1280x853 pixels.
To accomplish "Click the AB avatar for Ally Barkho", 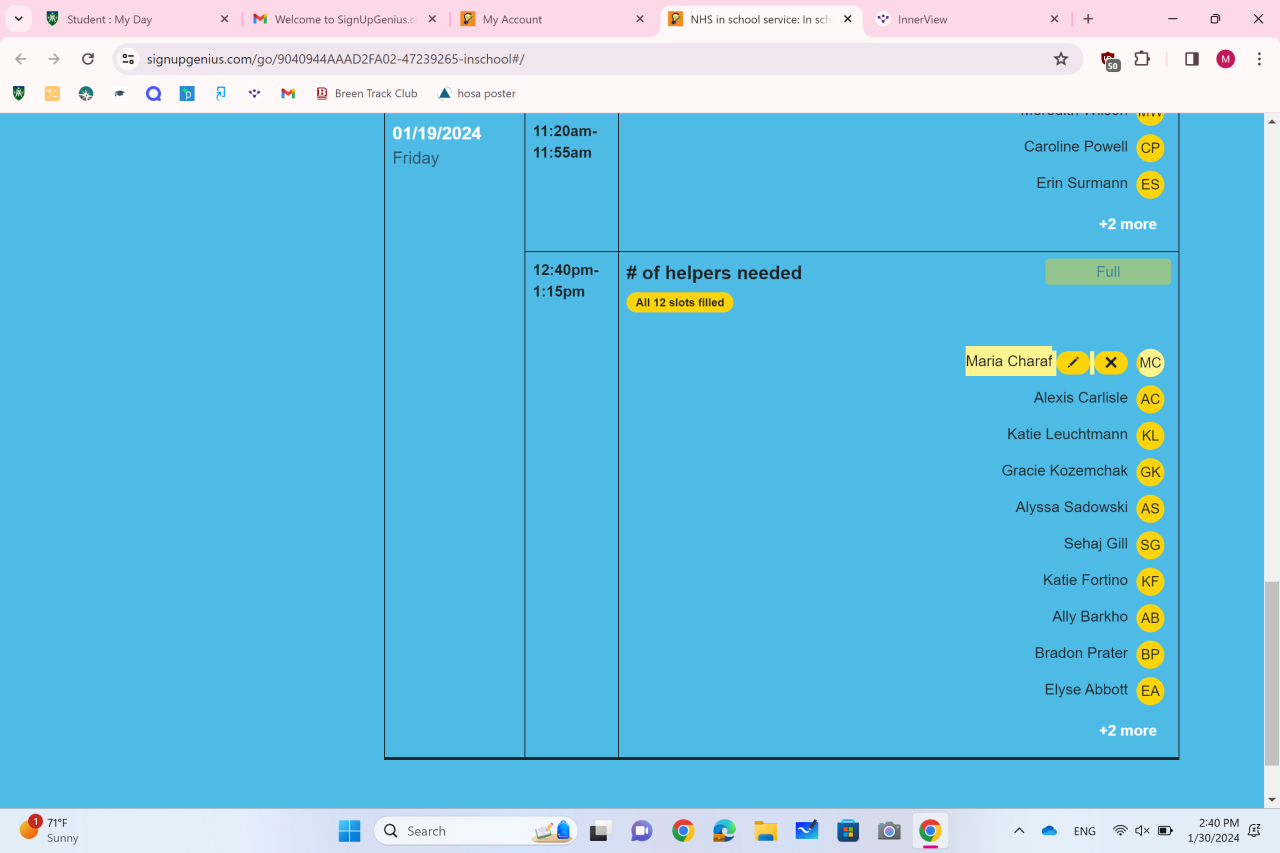I will click(x=1150, y=618).
